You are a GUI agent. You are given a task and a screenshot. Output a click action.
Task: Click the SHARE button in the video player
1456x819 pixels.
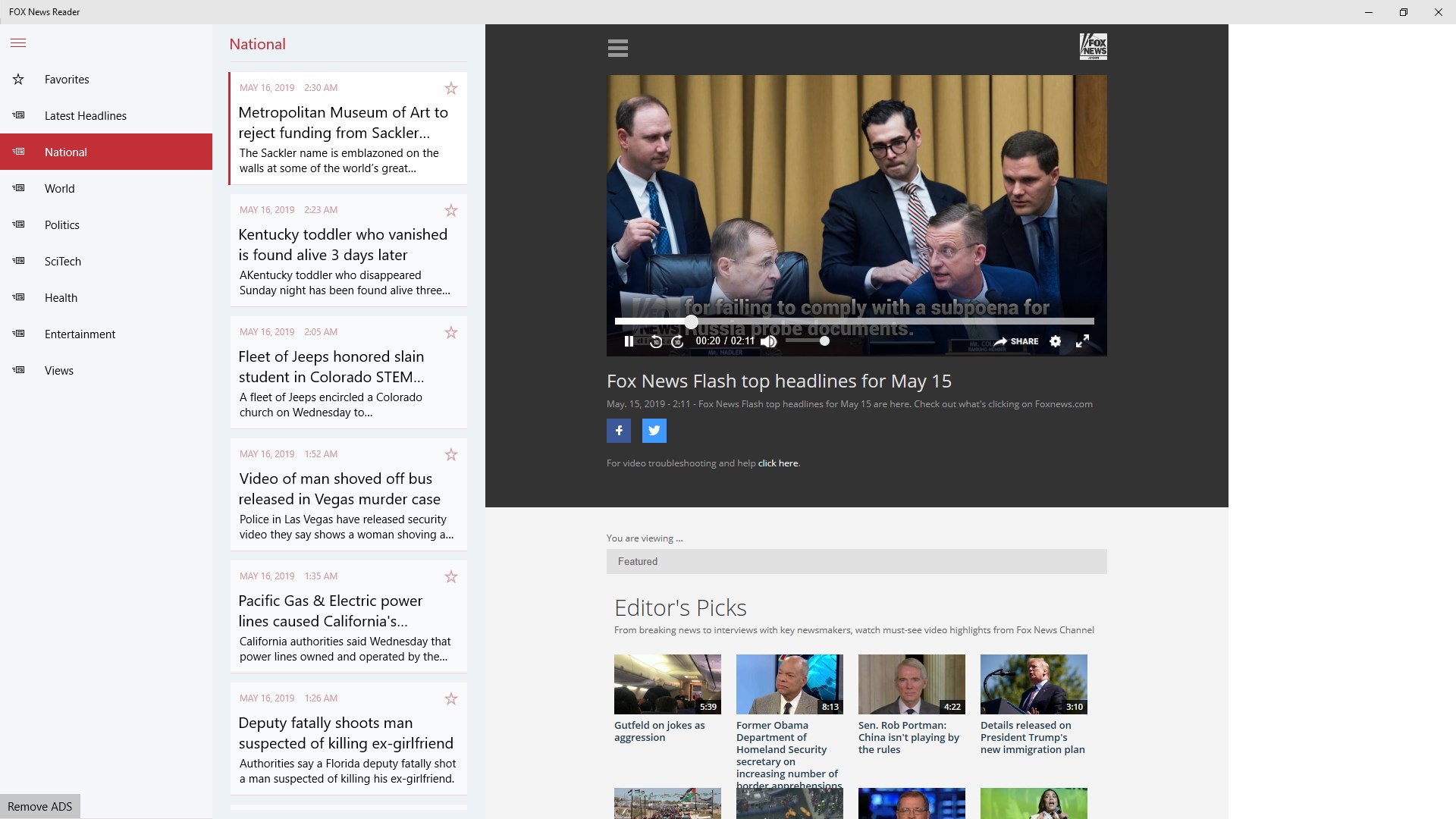1016,341
